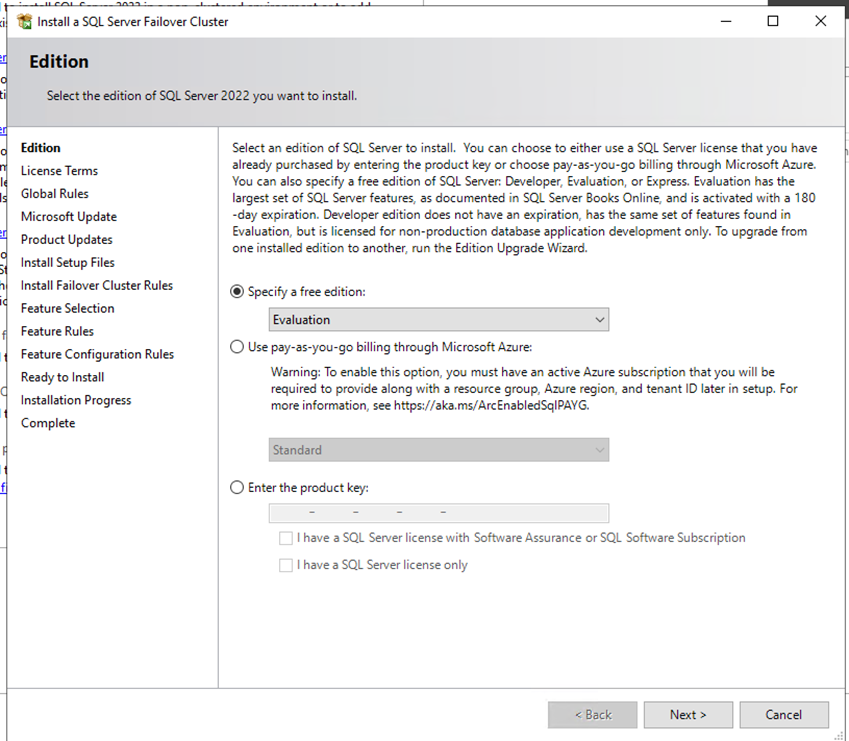The image size is (849, 741).
Task: Open the Ready to Install step
Action: click(x=62, y=378)
